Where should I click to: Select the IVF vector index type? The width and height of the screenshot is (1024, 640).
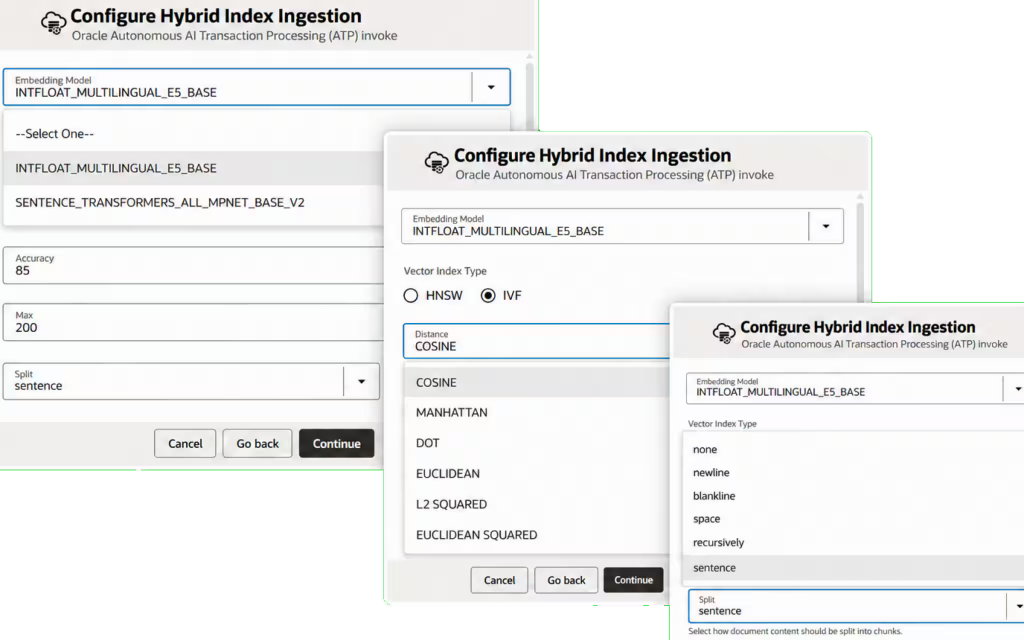coord(488,296)
